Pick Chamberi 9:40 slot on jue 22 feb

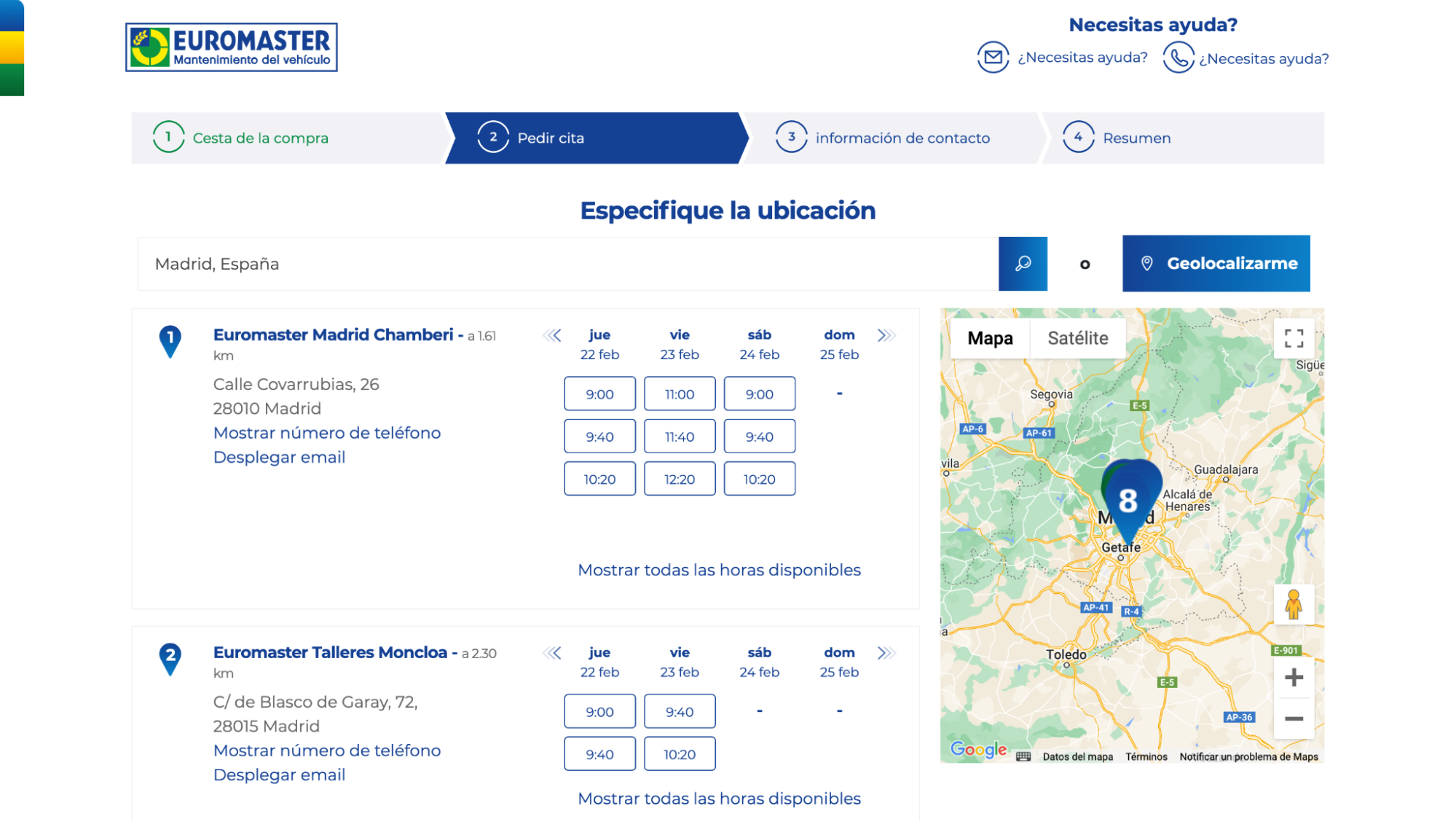[x=599, y=437]
